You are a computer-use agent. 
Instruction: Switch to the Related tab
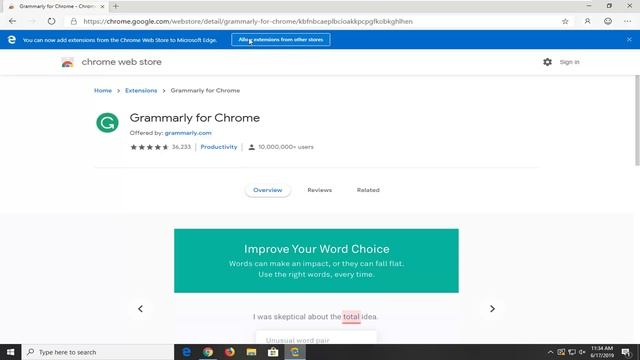(x=368, y=190)
